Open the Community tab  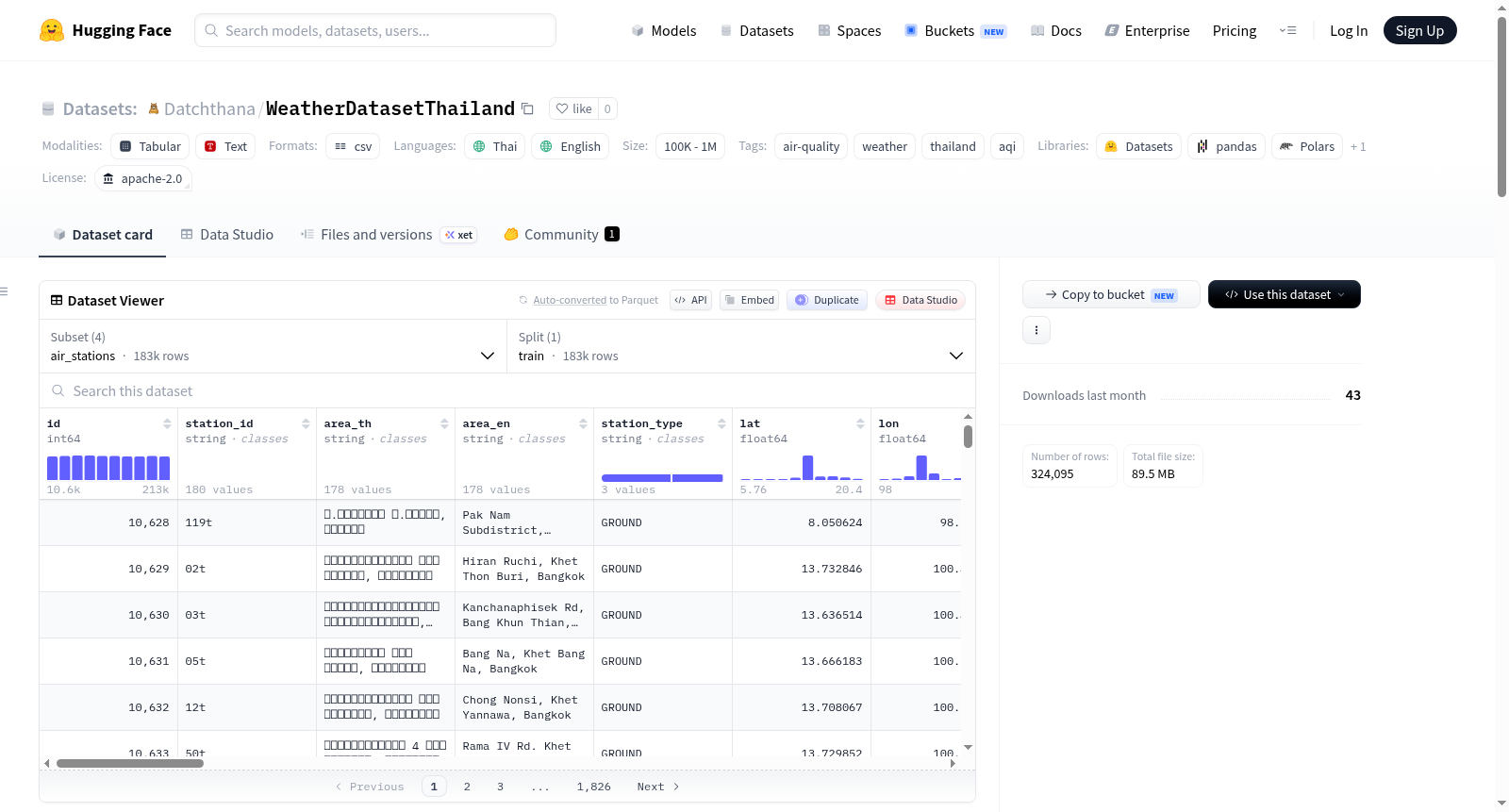coord(562,235)
